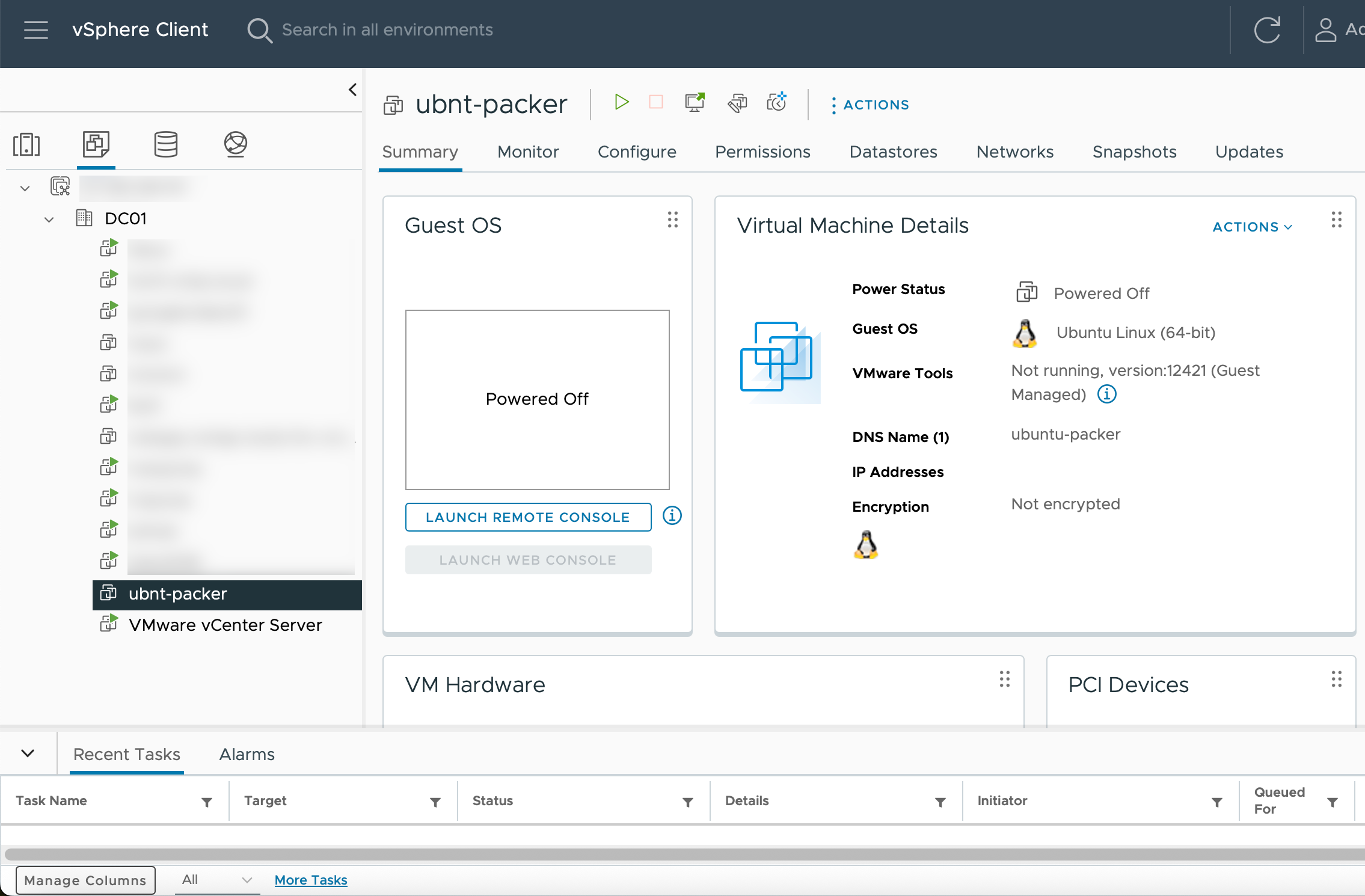The width and height of the screenshot is (1365, 896).
Task: Switch to the Networking inventory view icon
Action: click(x=236, y=144)
